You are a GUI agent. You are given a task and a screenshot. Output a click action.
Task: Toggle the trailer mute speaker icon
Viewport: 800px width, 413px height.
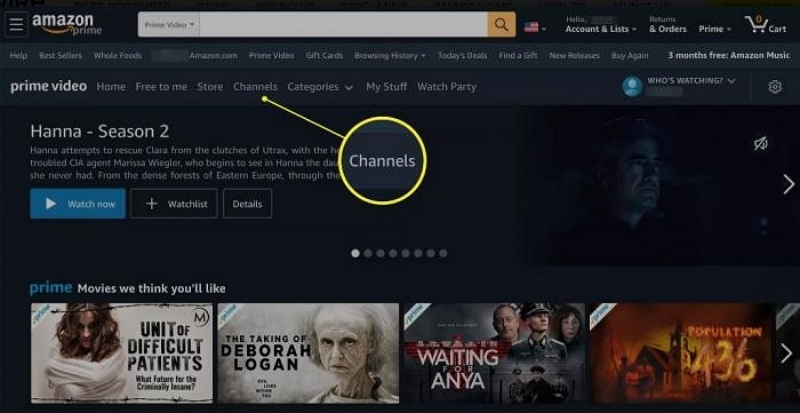761,144
